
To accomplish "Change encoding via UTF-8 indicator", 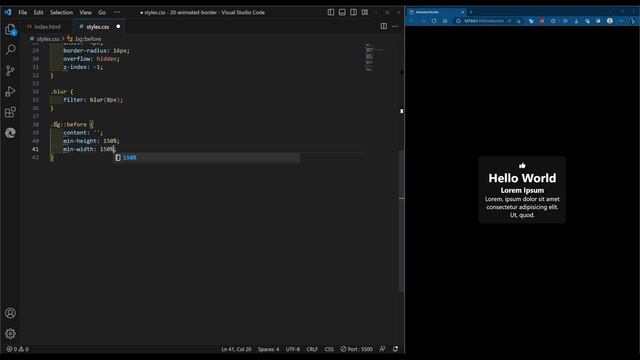I will [x=293, y=349].
